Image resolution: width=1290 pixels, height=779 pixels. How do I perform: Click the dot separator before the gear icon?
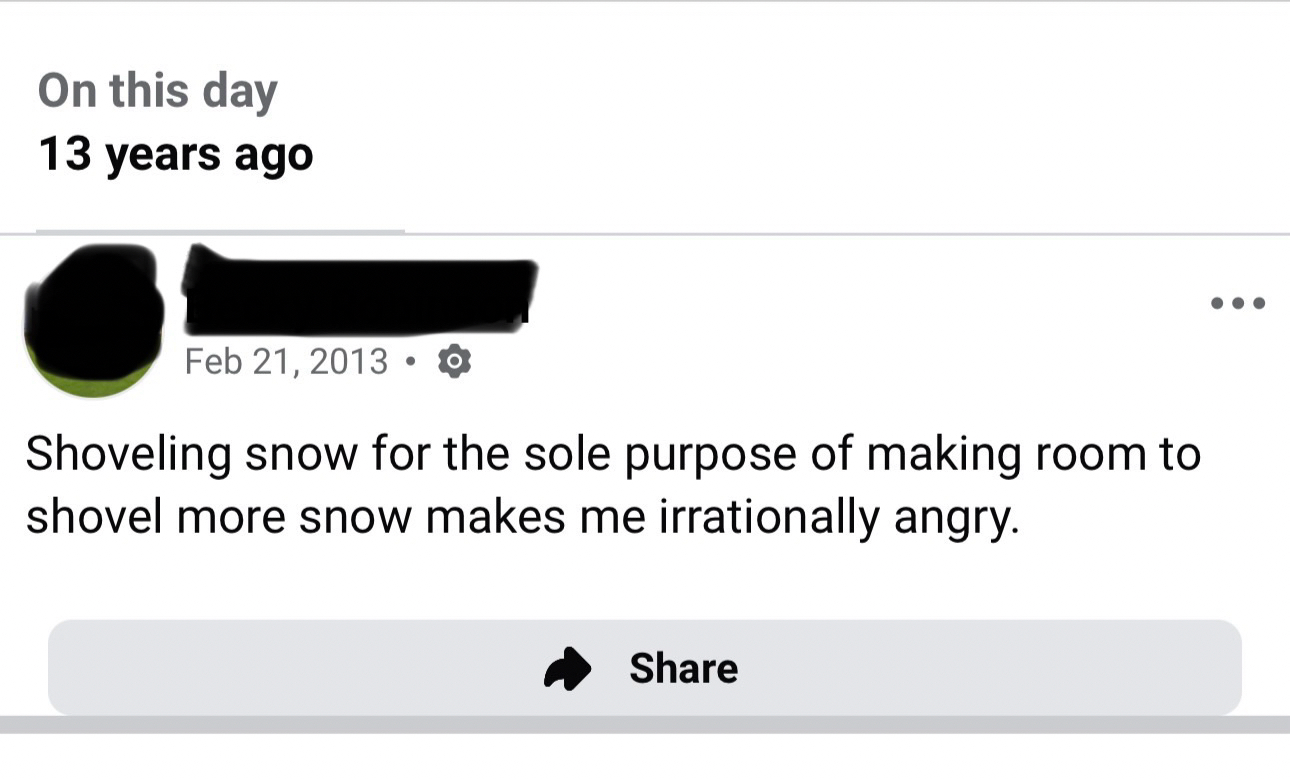410,361
